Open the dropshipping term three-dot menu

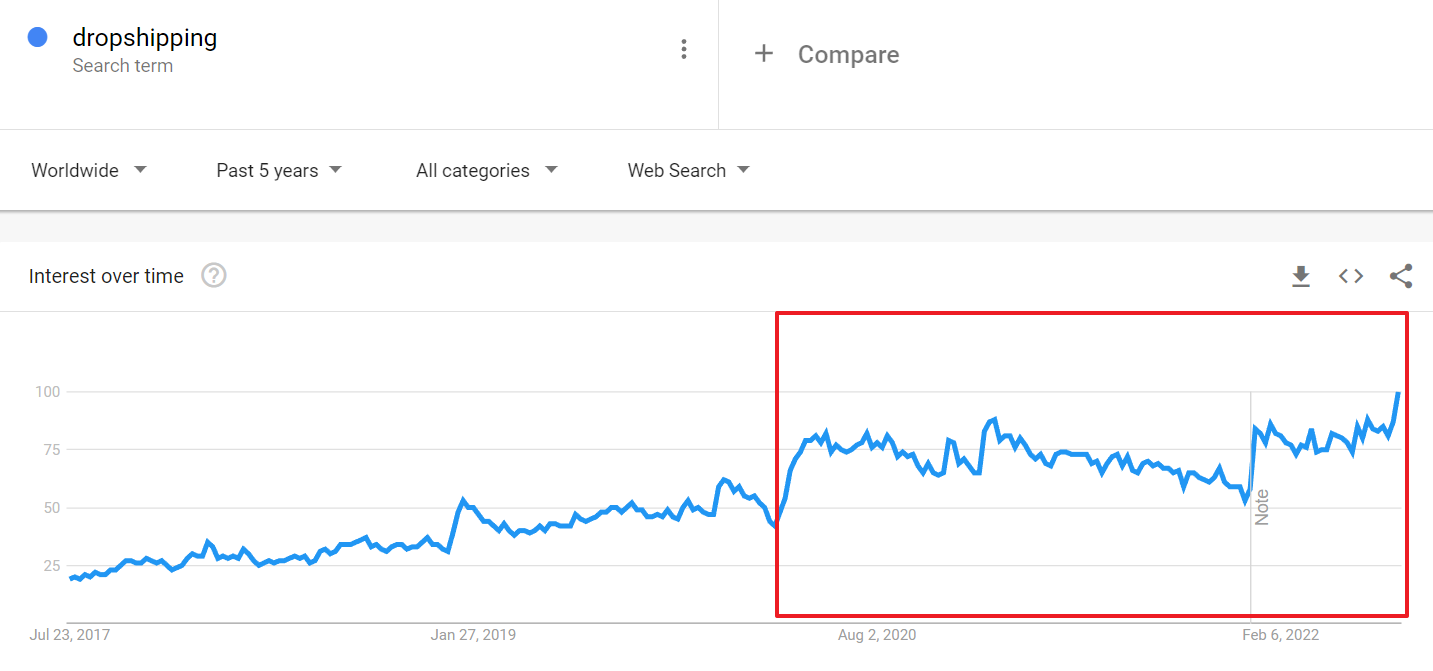(684, 49)
